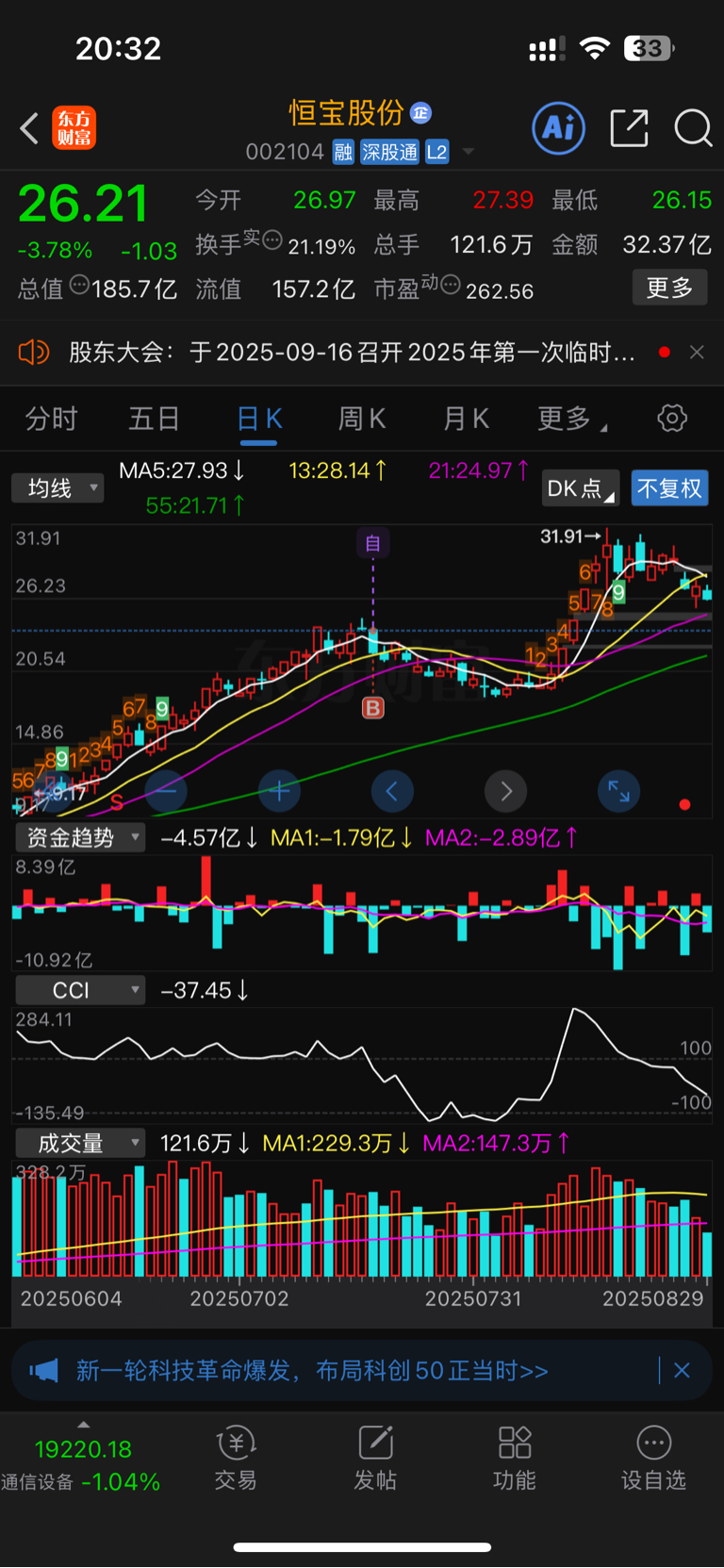Tap the megaphone icon on banner
This screenshot has width=724, height=1568.
point(43,1370)
